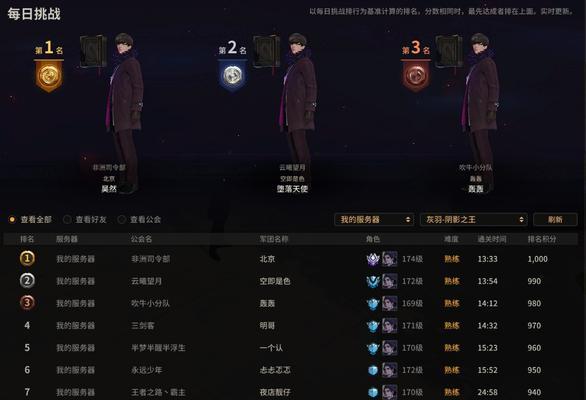Click the 刷新 refresh button

tap(555, 219)
